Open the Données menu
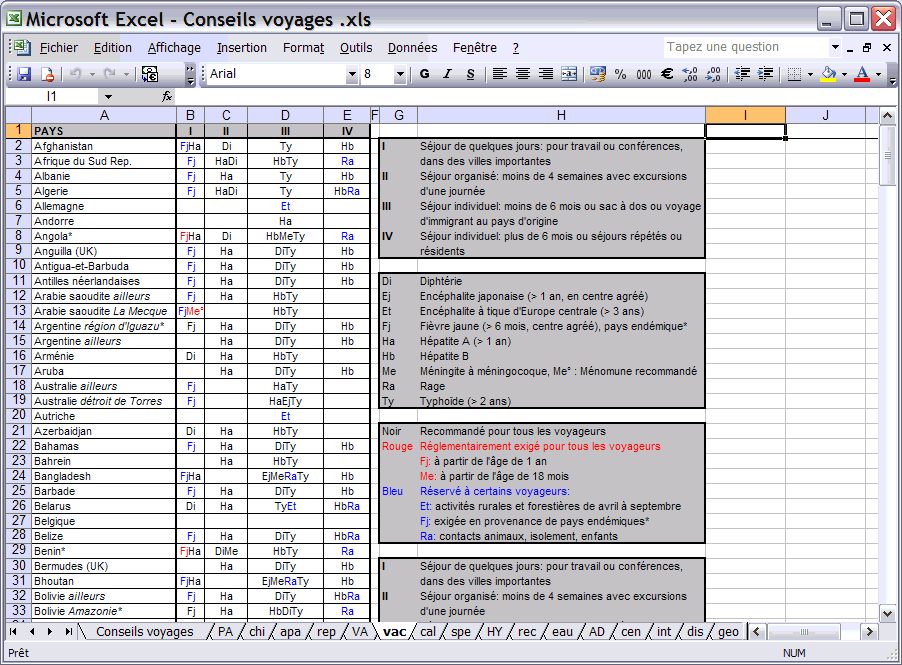This screenshot has height=665, width=902. pyautogui.click(x=412, y=48)
